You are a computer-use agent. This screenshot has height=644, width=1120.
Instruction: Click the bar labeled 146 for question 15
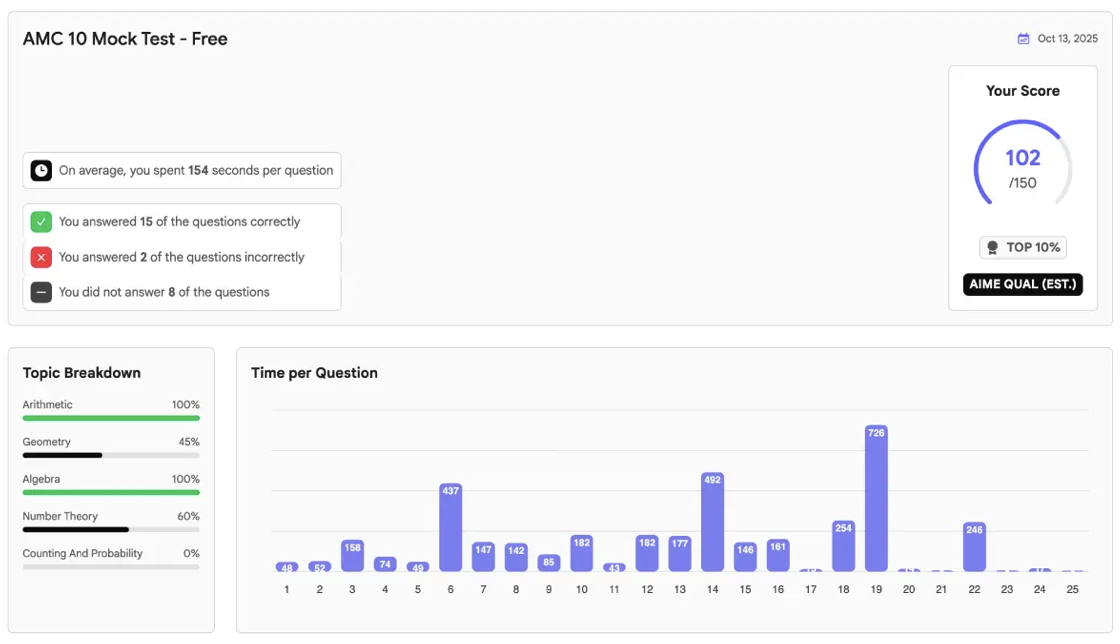click(x=745, y=557)
